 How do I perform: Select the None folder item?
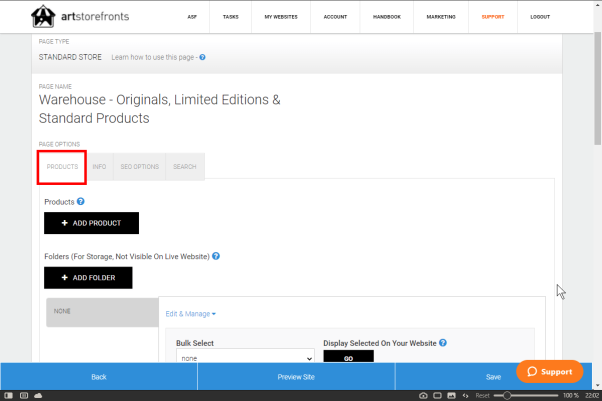pyautogui.click(x=102, y=311)
